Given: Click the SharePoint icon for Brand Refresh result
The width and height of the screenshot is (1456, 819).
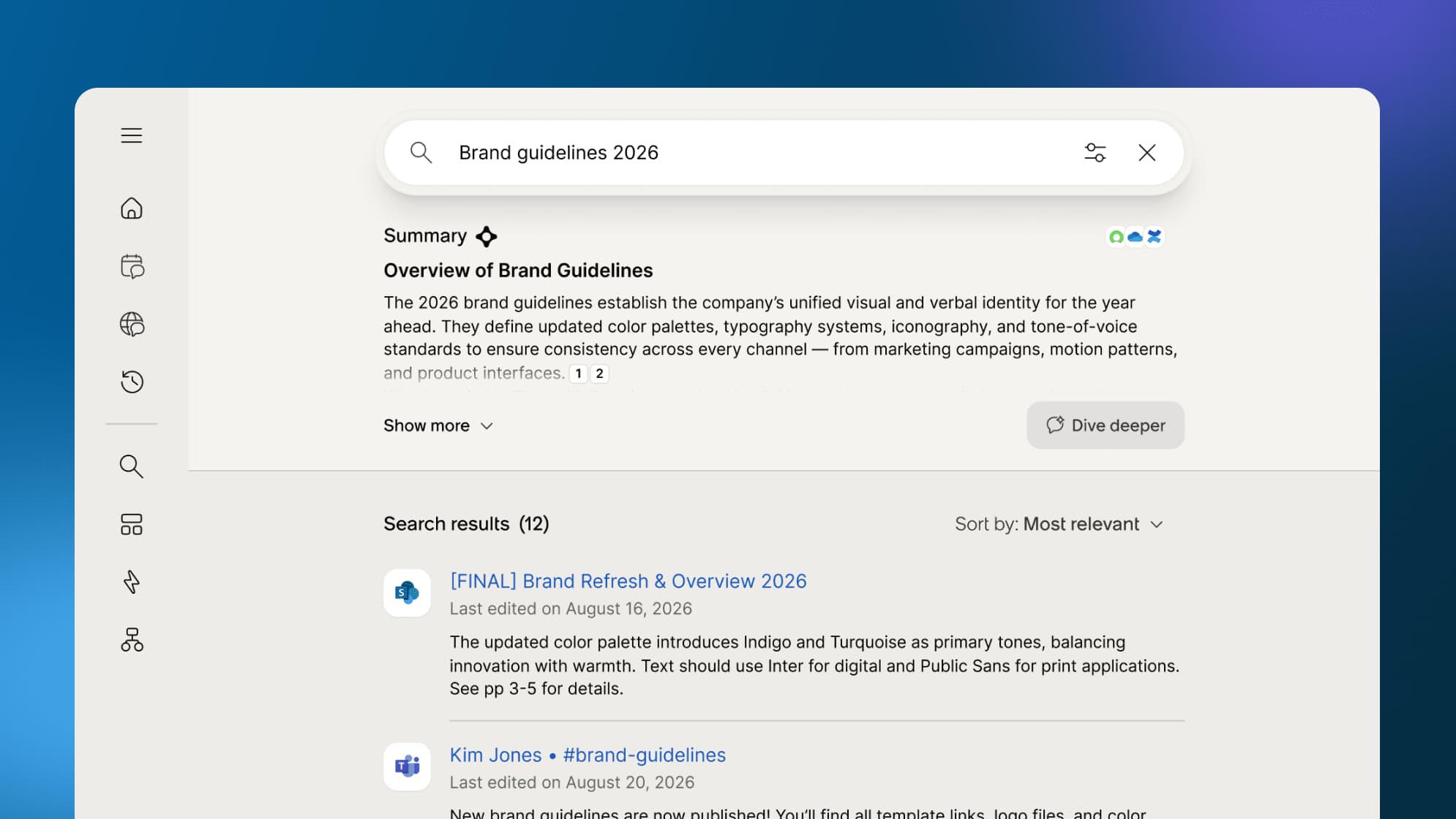Looking at the screenshot, I should (x=407, y=592).
